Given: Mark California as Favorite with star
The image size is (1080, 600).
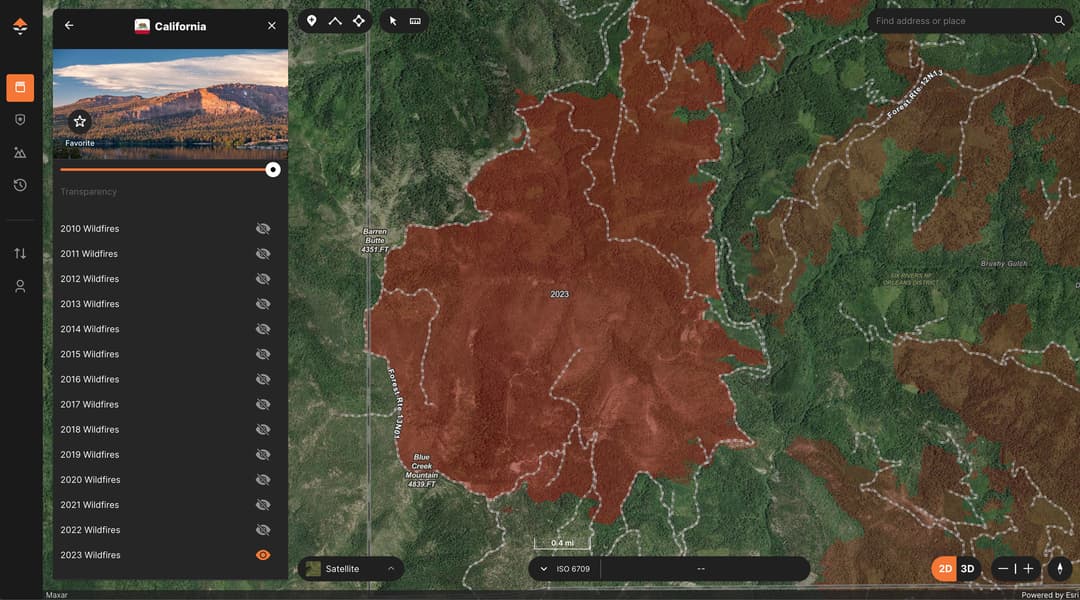Looking at the screenshot, I should 80,121.
